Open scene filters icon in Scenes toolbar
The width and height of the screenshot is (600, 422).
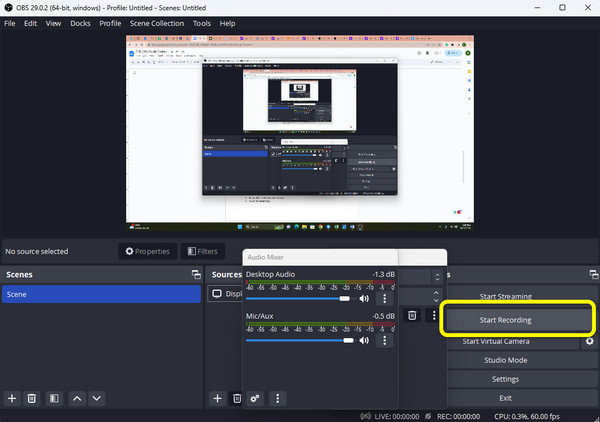[54, 399]
